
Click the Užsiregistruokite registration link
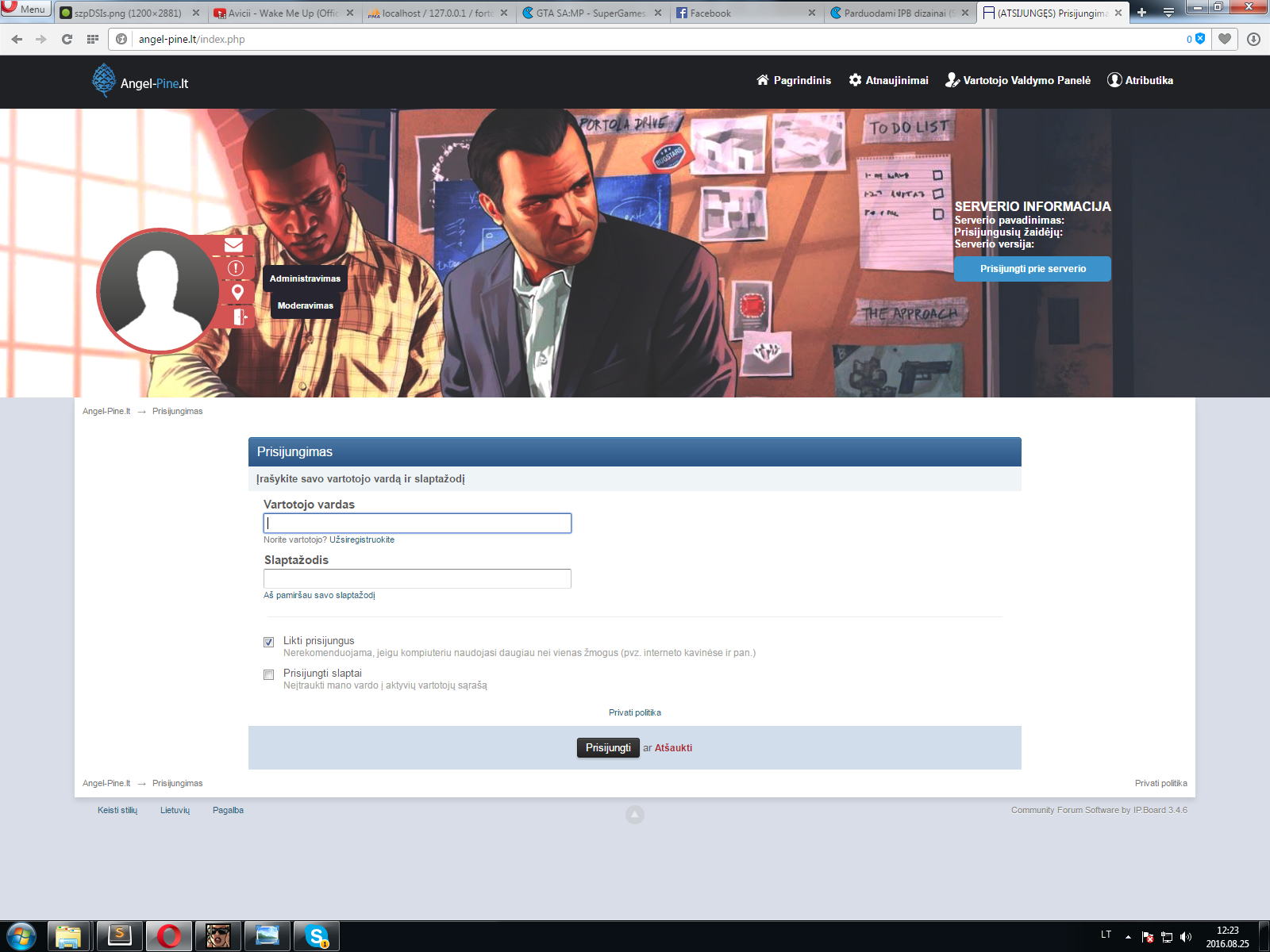[x=362, y=539]
